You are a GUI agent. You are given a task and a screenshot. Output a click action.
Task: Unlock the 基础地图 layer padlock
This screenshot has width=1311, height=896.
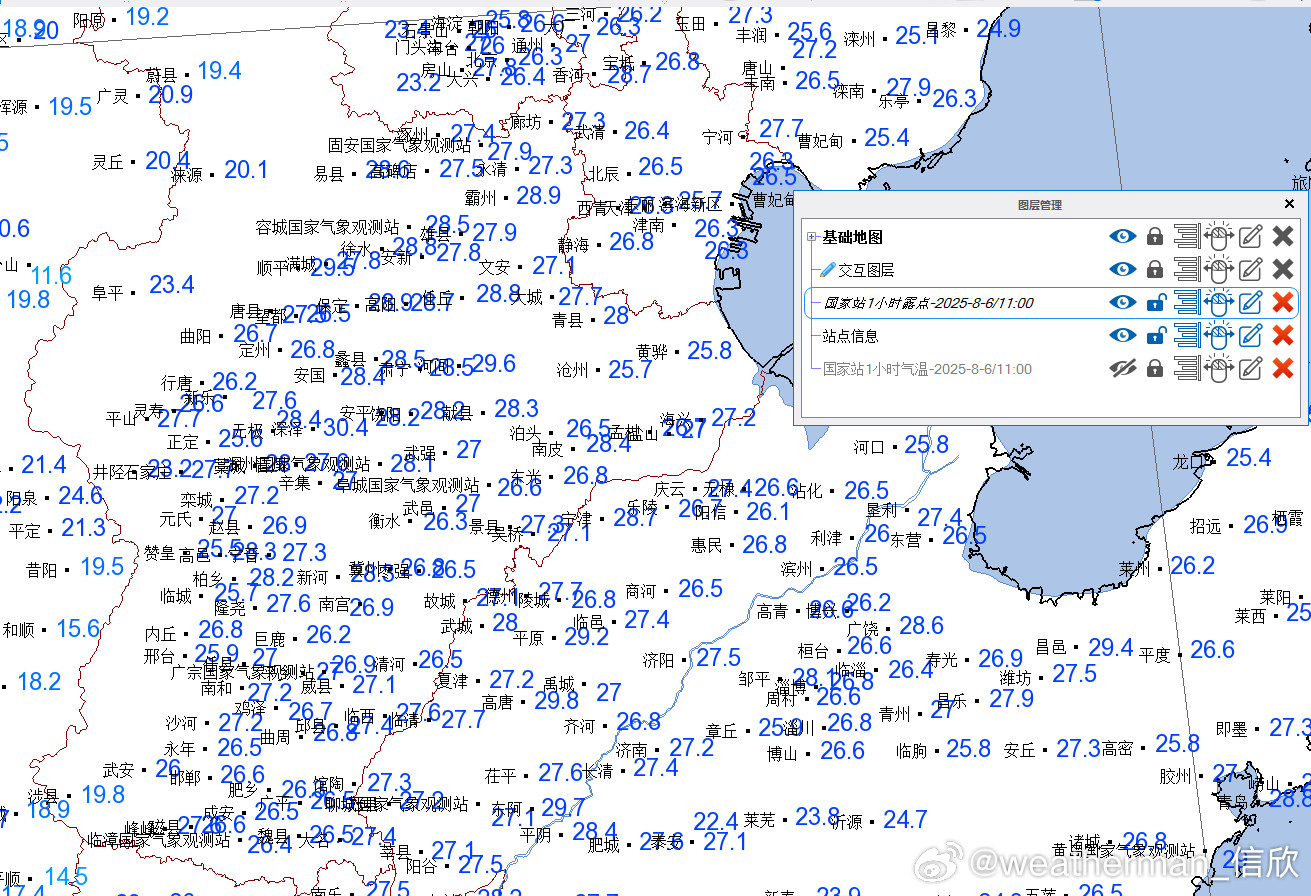pos(1155,237)
